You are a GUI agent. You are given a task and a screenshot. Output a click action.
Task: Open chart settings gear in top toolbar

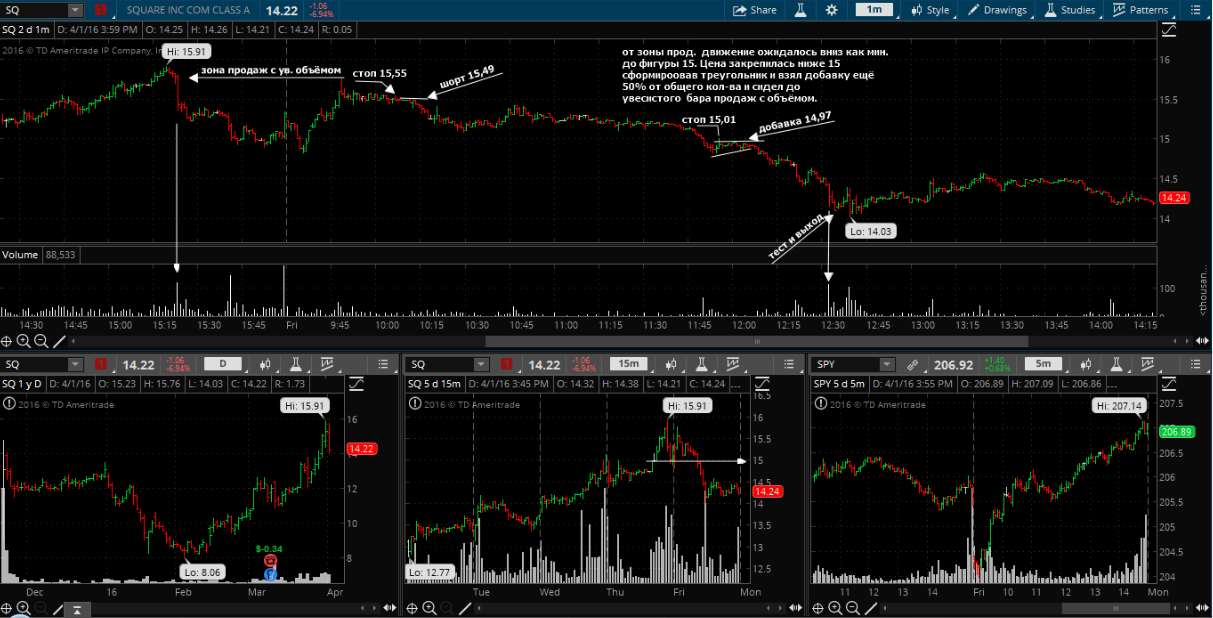pos(832,10)
